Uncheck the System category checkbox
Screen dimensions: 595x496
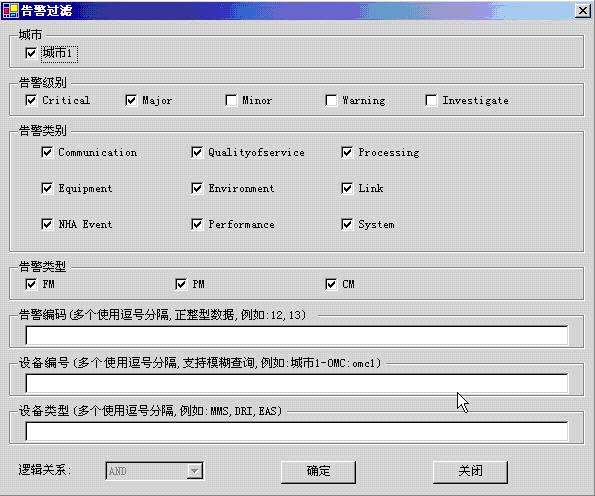347,224
